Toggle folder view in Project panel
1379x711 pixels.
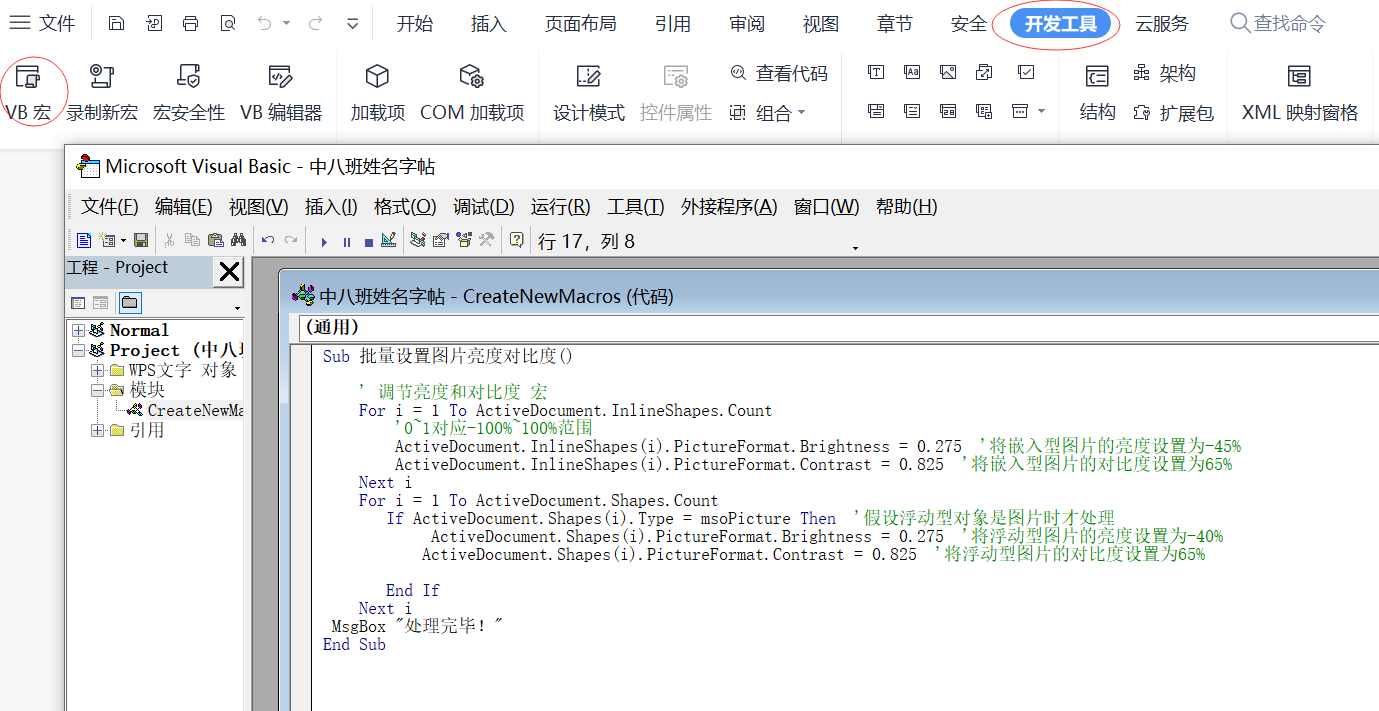[x=129, y=302]
